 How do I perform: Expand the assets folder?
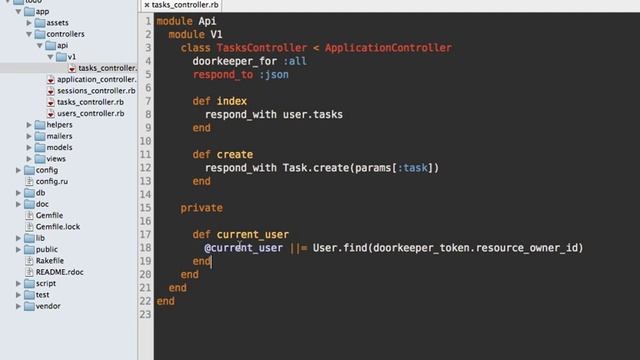click(29, 23)
